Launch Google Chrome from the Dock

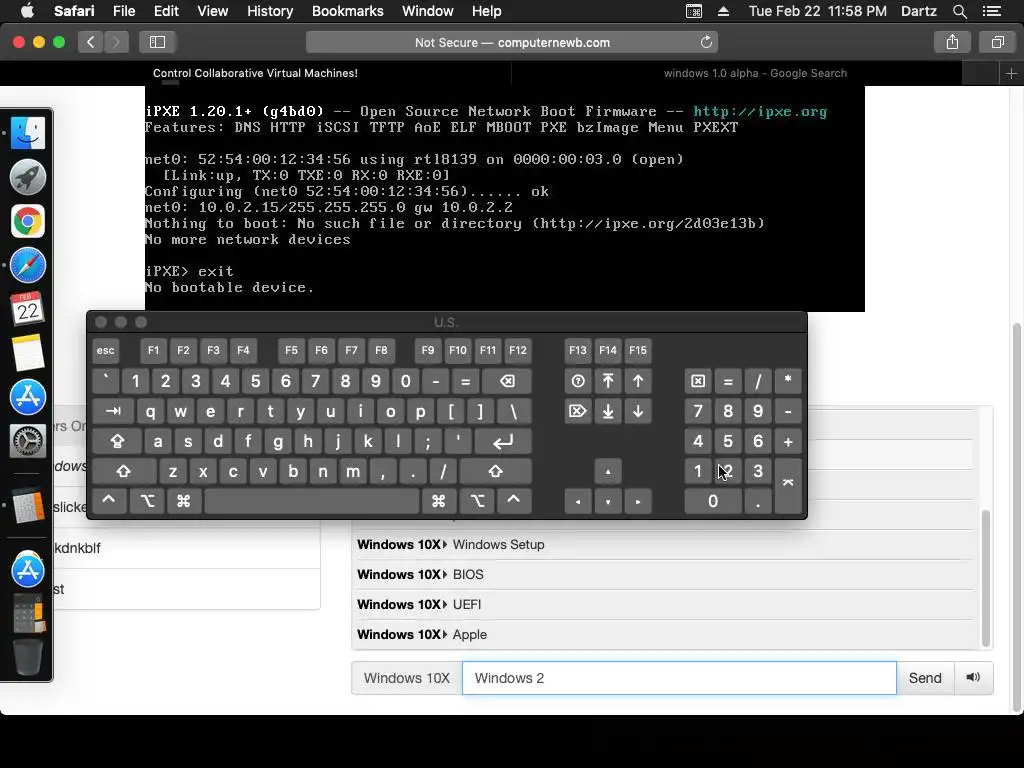tap(27, 221)
